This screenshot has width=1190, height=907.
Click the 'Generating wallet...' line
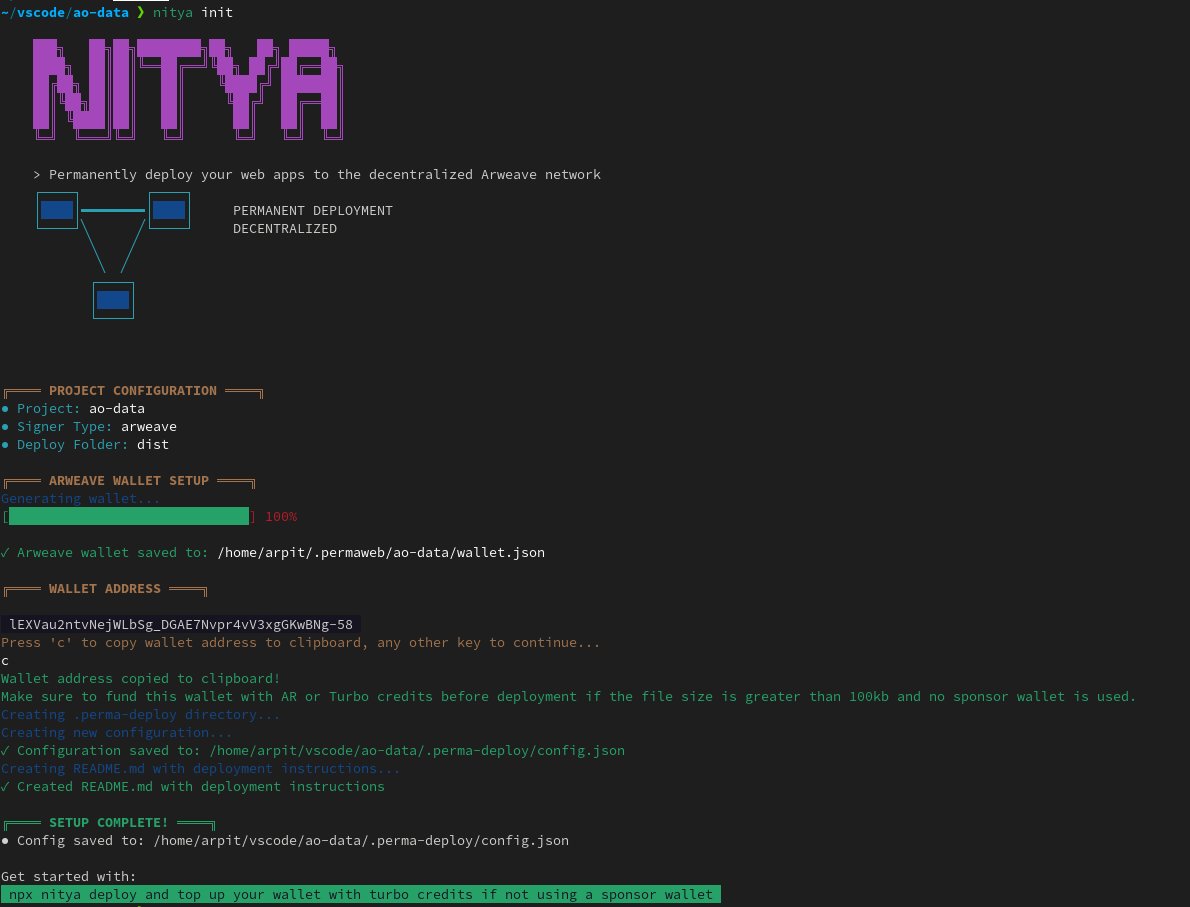pos(80,499)
